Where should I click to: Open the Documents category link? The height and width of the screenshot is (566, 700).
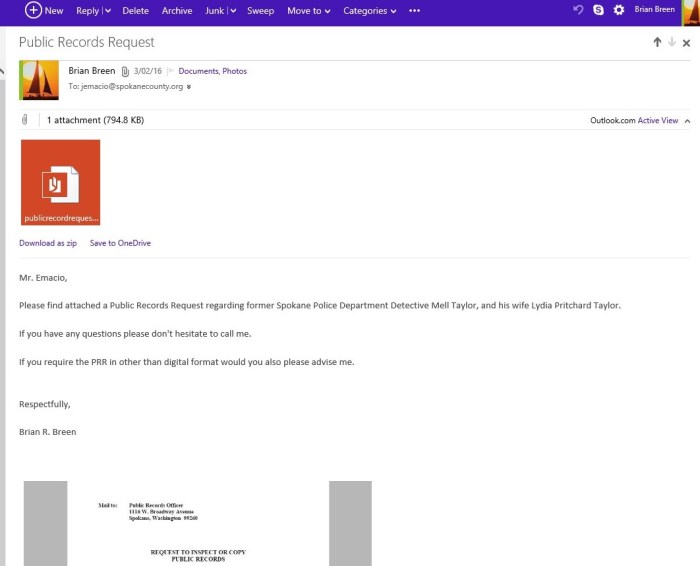[198, 71]
